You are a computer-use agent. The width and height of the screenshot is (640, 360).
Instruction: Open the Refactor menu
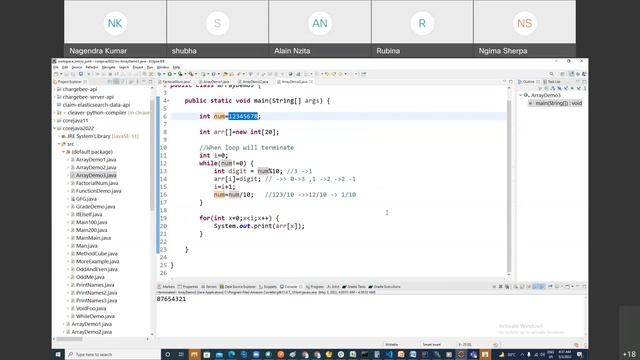click(92, 67)
